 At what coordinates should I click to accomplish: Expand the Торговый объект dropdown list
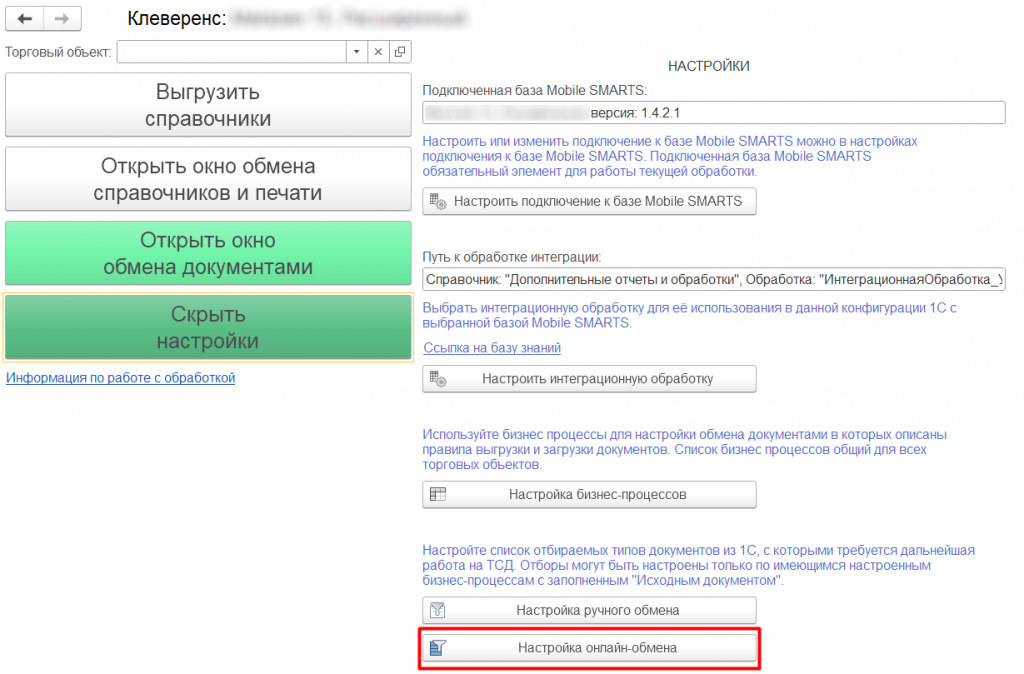pyautogui.click(x=357, y=52)
